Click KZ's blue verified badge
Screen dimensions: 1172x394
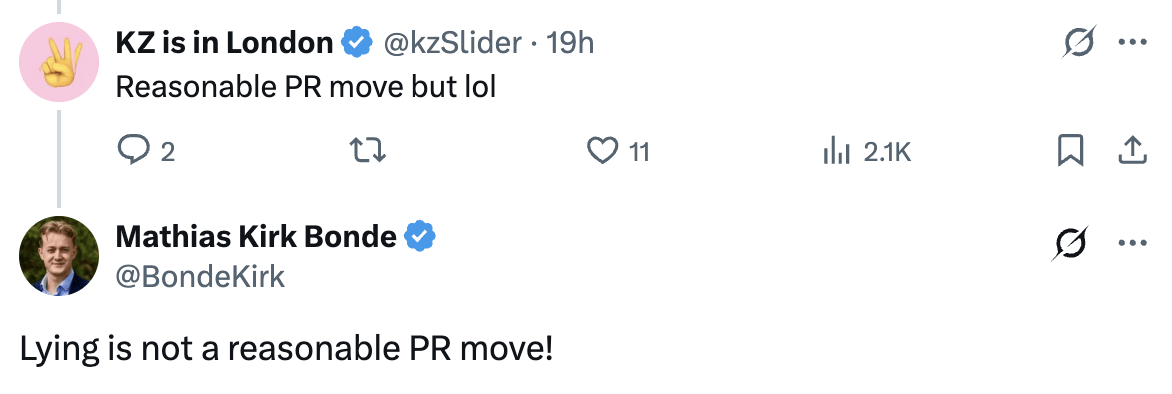357,43
